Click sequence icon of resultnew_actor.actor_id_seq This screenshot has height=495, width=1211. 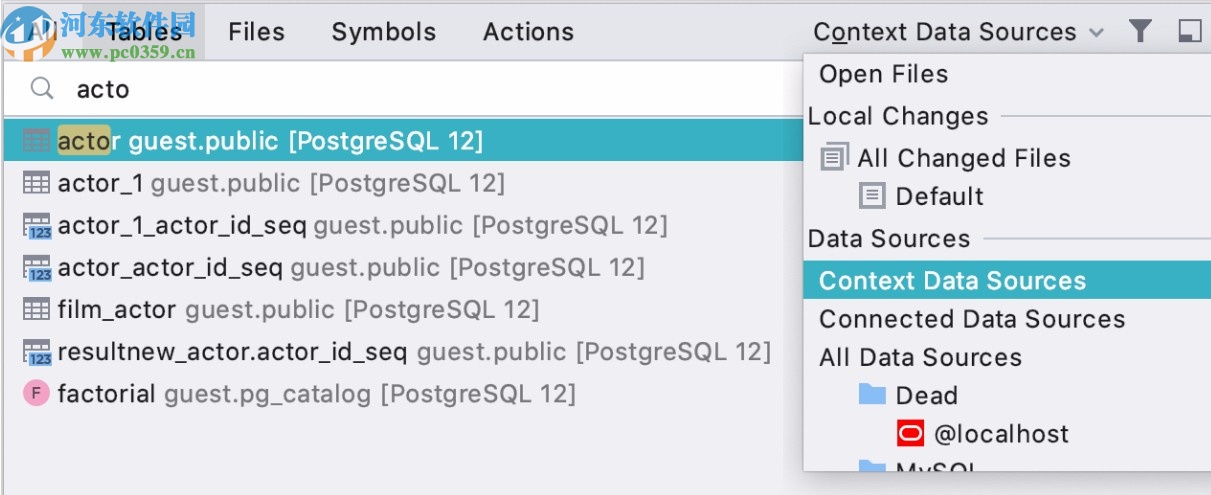[x=36, y=352]
